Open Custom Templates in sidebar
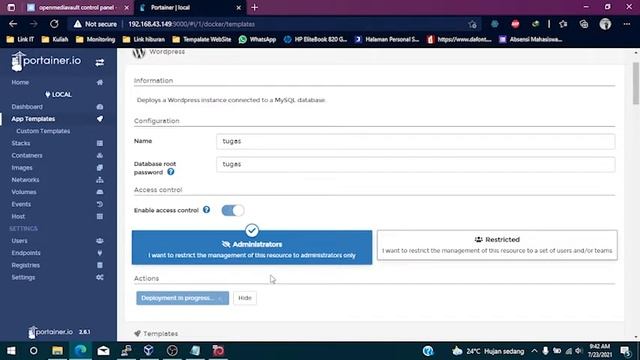The width and height of the screenshot is (640, 360). tap(43, 131)
